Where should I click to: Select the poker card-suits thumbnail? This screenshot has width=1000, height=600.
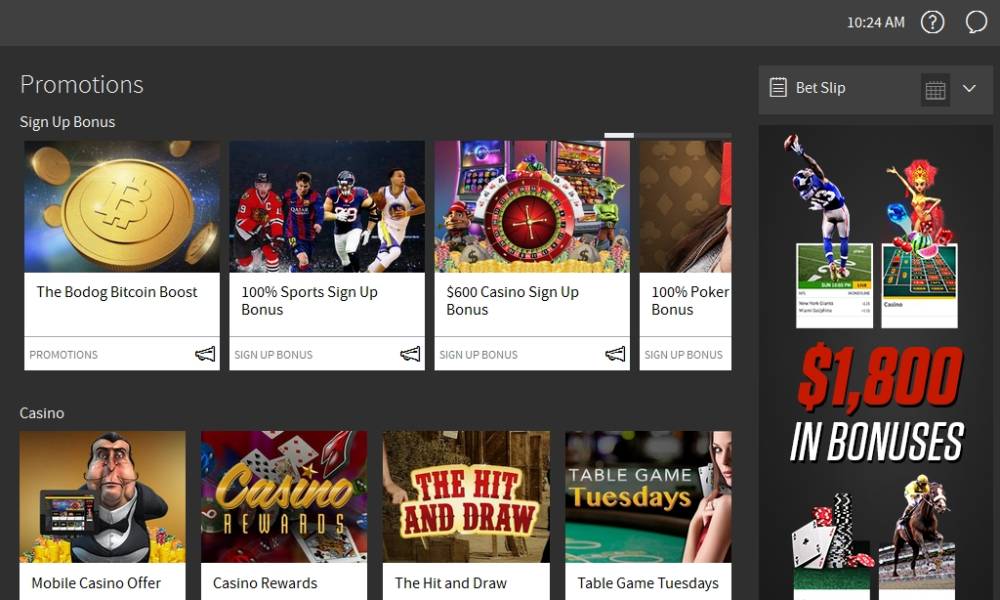[686, 207]
